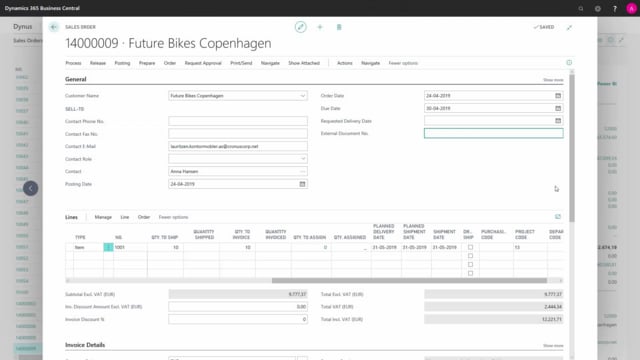Screen dimensions: 640x360
Task: Open the Order menu in the action bar
Action: pos(170,63)
